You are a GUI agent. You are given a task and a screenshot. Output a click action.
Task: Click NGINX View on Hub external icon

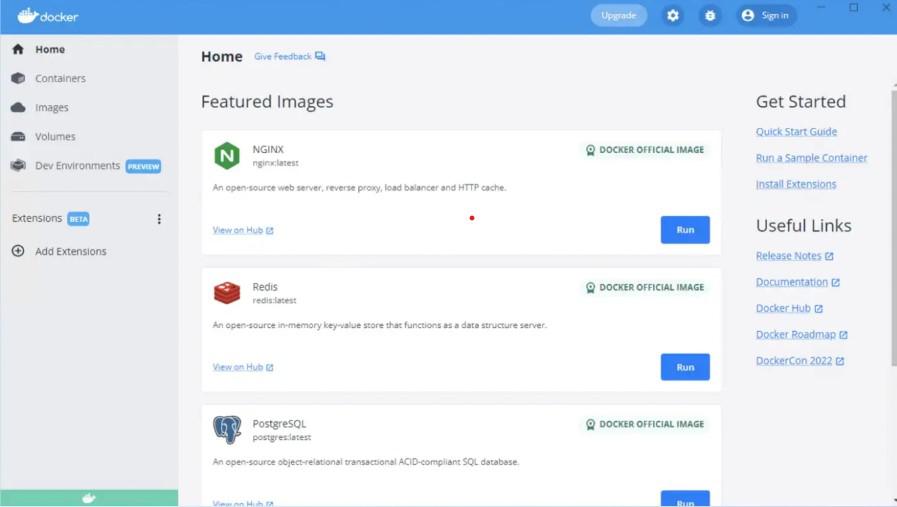(269, 231)
